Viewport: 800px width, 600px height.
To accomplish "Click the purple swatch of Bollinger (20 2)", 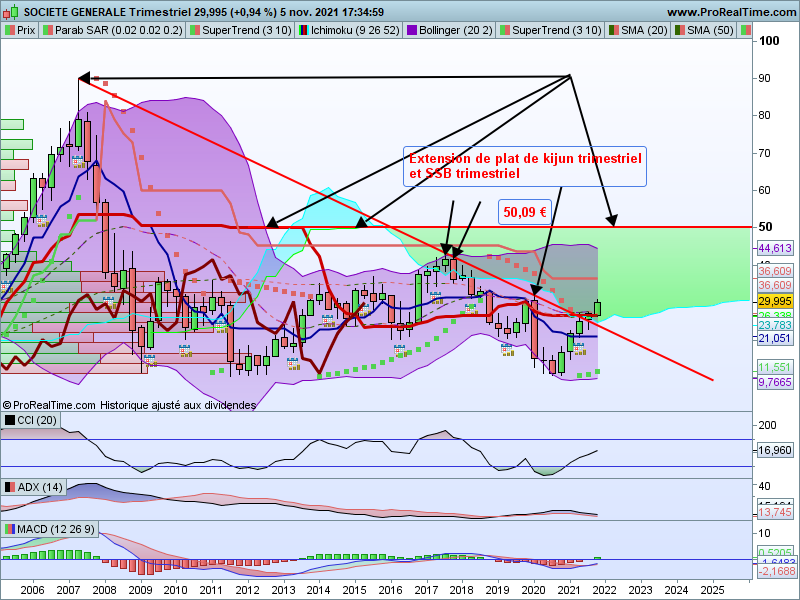I will click(x=411, y=31).
